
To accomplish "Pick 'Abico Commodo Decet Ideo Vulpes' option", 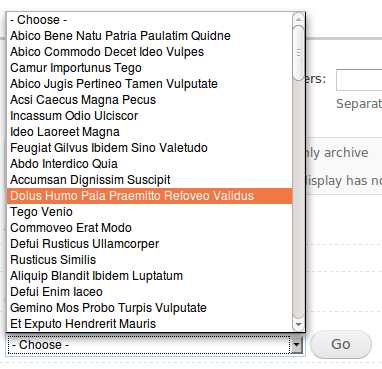I will pyautogui.click(x=149, y=52).
